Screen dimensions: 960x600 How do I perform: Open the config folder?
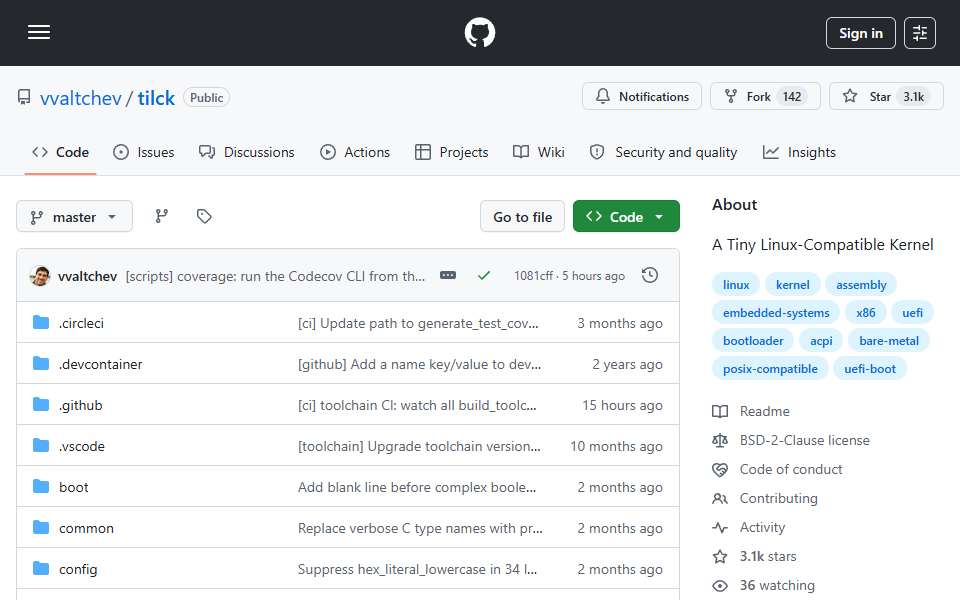coord(78,569)
